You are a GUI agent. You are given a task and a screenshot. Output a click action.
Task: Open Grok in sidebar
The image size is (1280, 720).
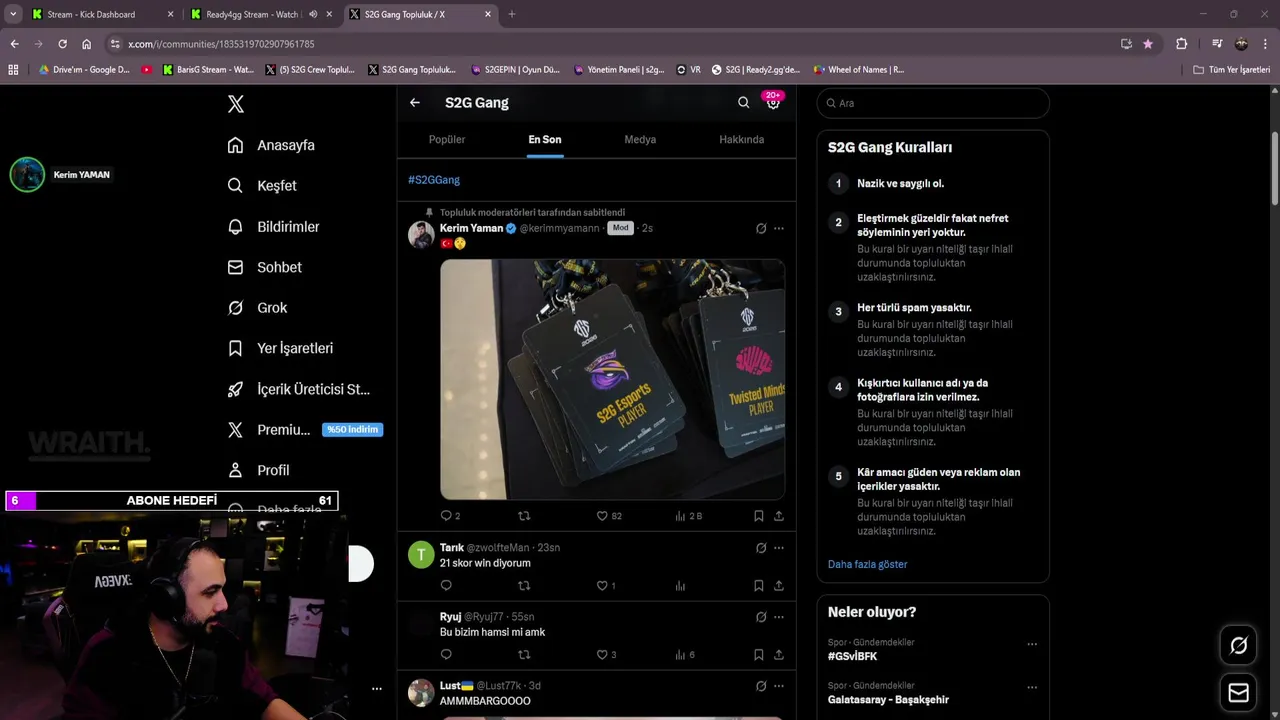(x=257, y=308)
